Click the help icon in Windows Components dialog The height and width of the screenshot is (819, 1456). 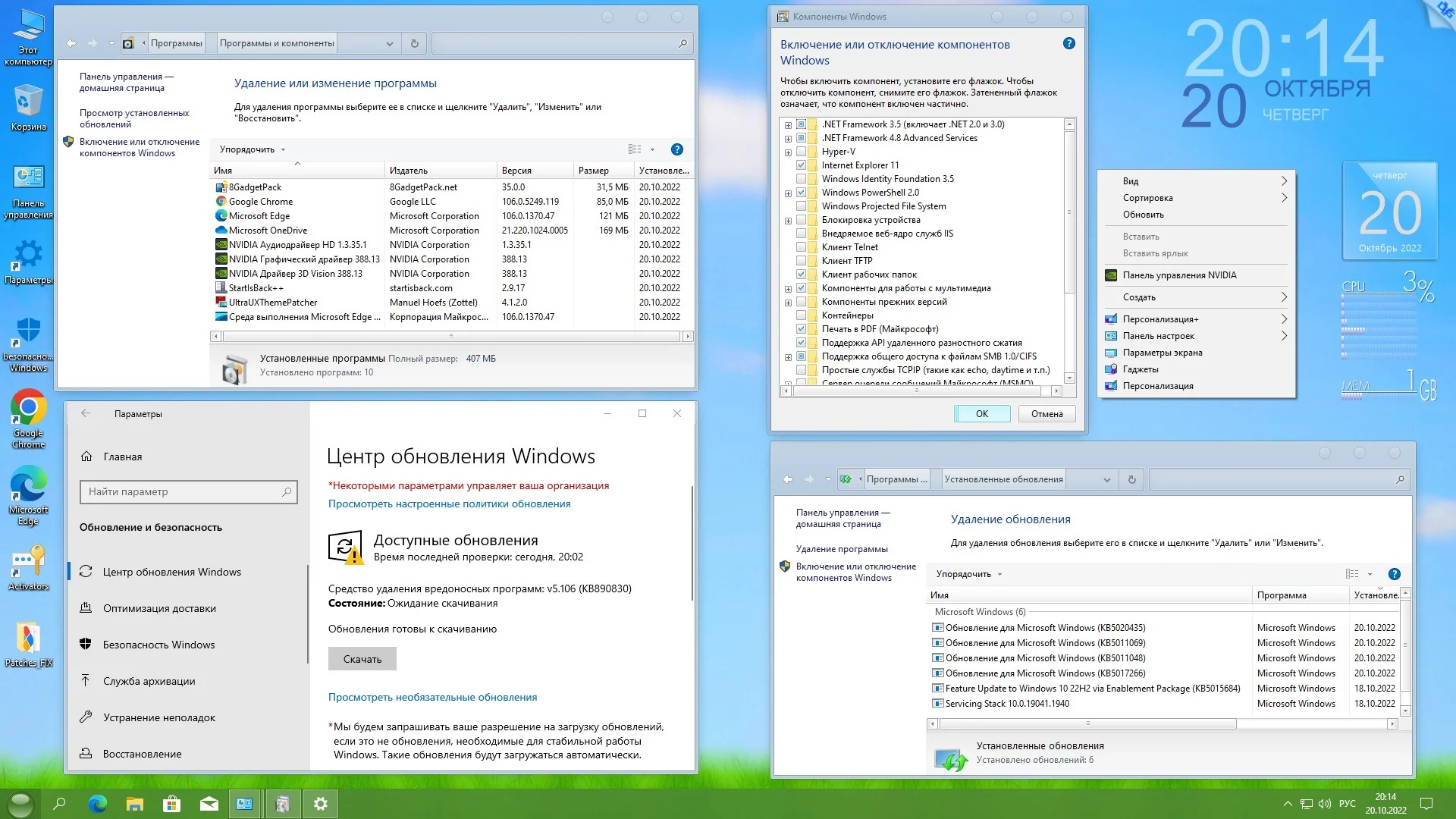pos(1069,44)
